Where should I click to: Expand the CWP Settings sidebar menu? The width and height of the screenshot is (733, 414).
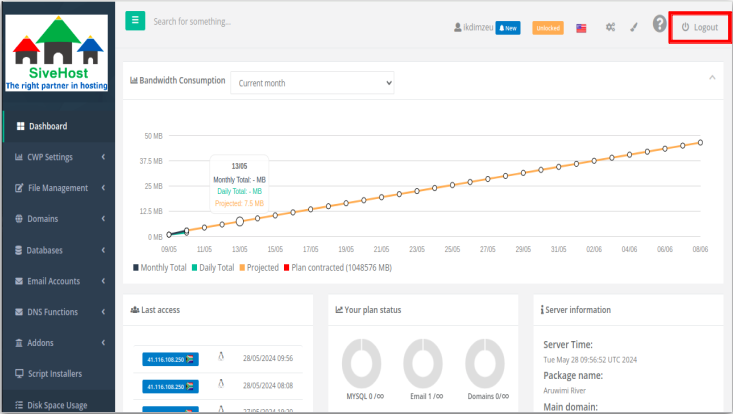tap(58, 157)
